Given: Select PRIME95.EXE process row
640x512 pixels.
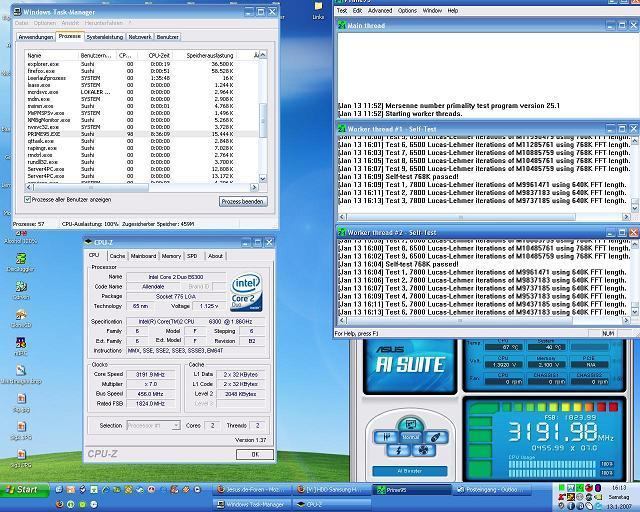Looking at the screenshot, I should 142,134.
